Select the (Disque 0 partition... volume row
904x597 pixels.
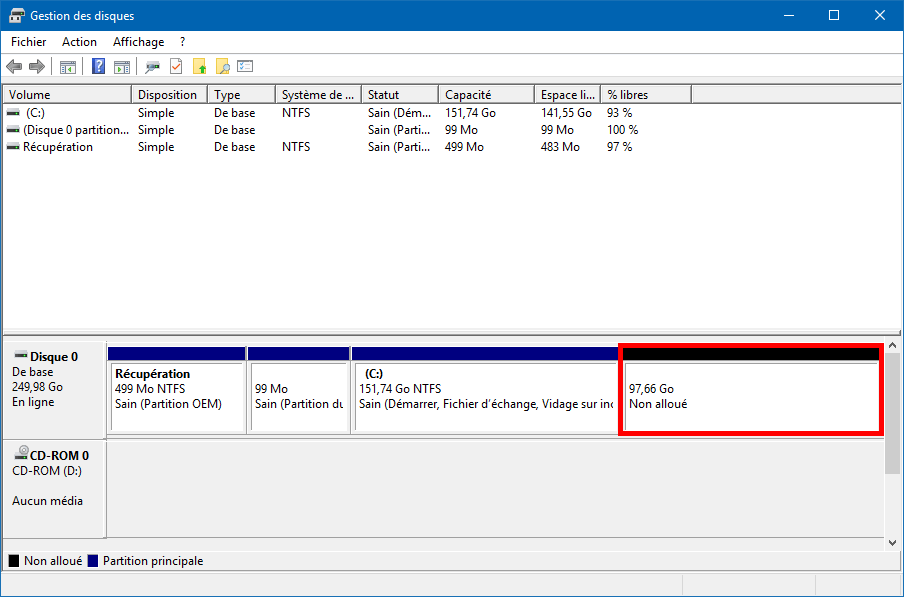coord(76,130)
